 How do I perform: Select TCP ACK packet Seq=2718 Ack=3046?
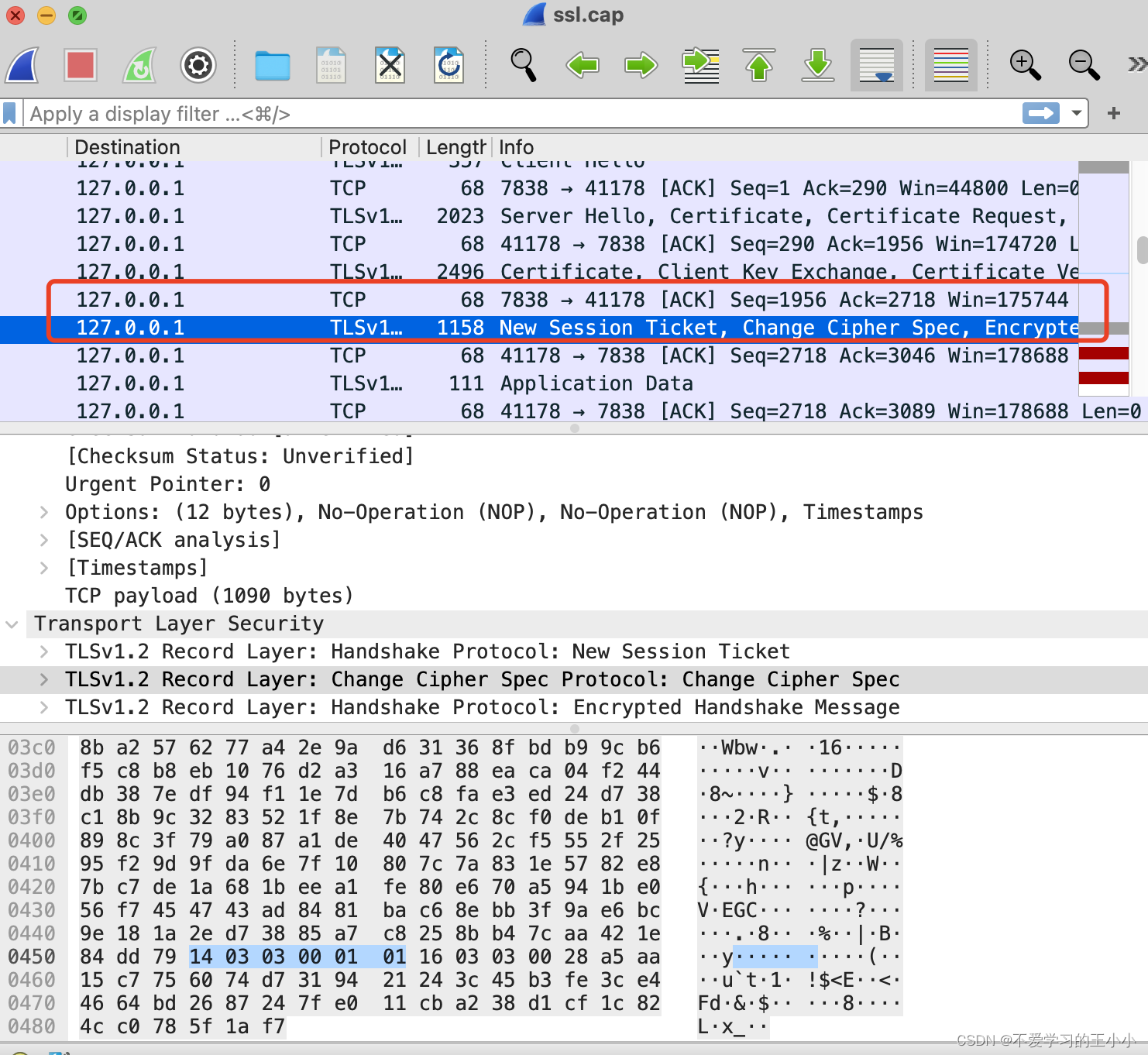[x=539, y=356]
